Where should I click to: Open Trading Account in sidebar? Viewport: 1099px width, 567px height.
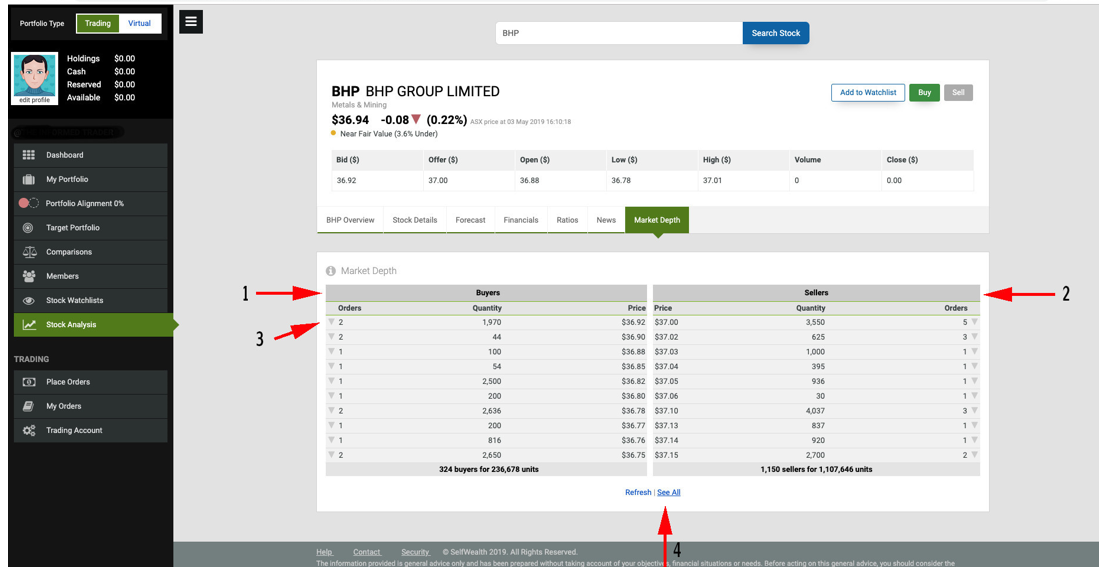90,430
